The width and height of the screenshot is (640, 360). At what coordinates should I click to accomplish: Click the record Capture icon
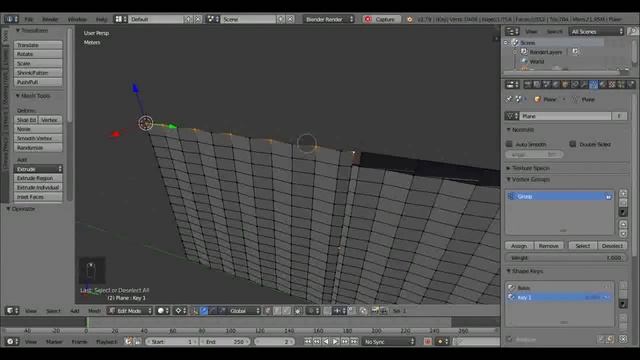pyautogui.click(x=368, y=19)
